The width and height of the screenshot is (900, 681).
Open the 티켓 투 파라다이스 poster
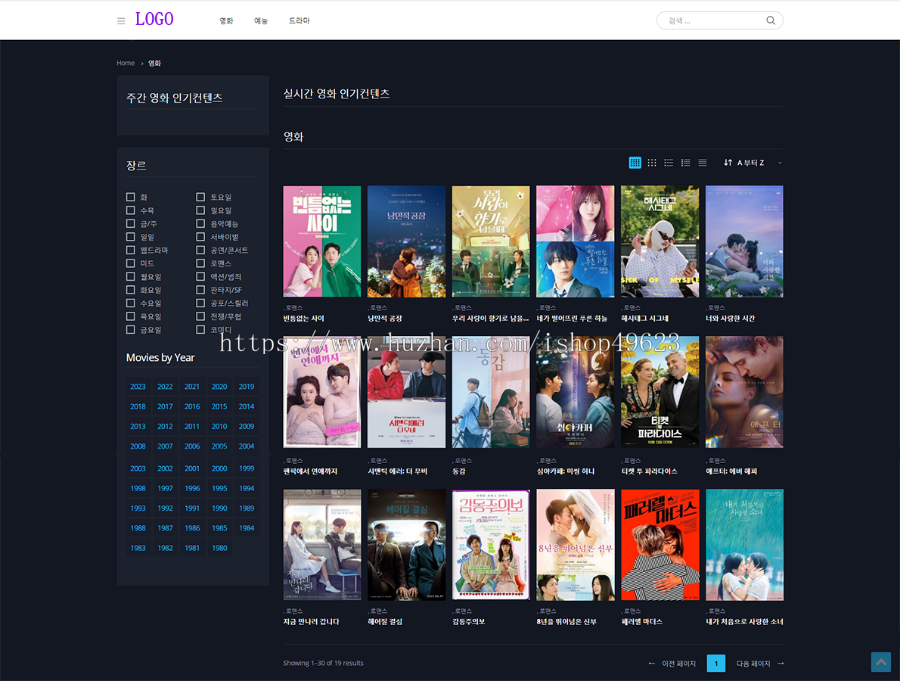[x=660, y=392]
